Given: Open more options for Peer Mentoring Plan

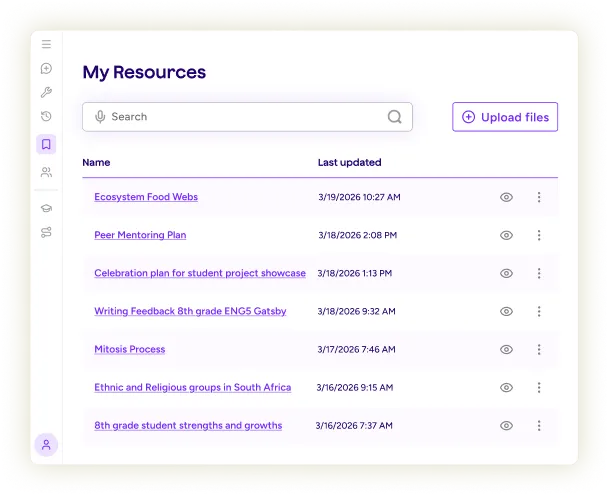Looking at the screenshot, I should (539, 235).
